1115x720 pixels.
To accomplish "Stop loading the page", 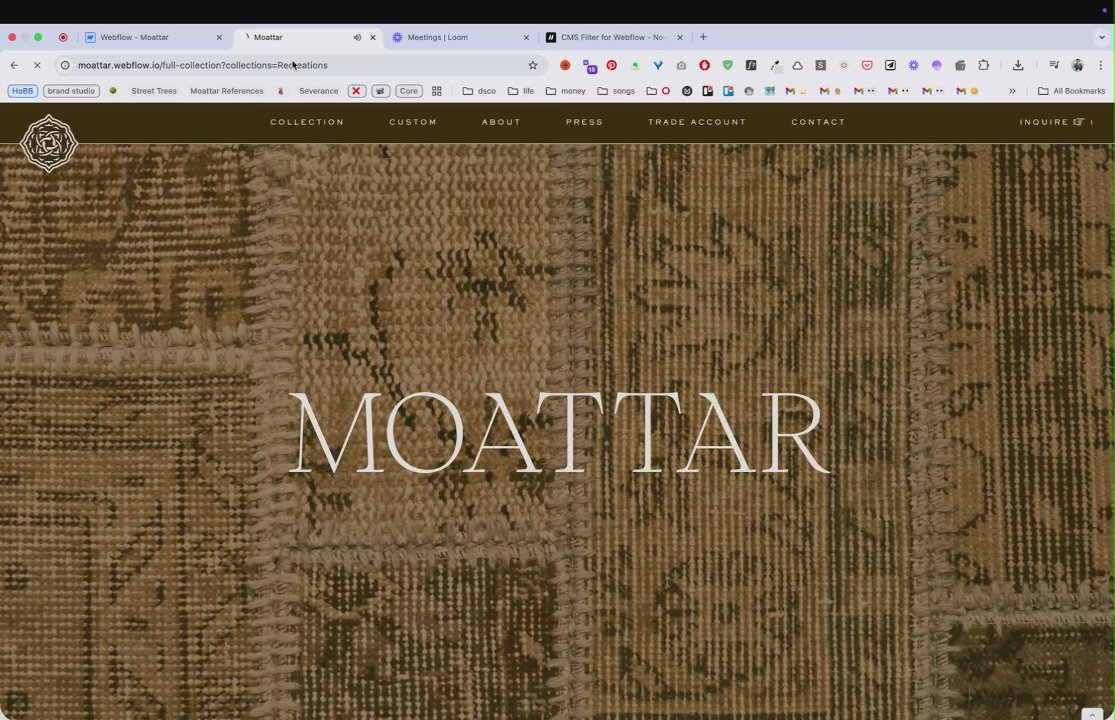I will (x=38, y=65).
